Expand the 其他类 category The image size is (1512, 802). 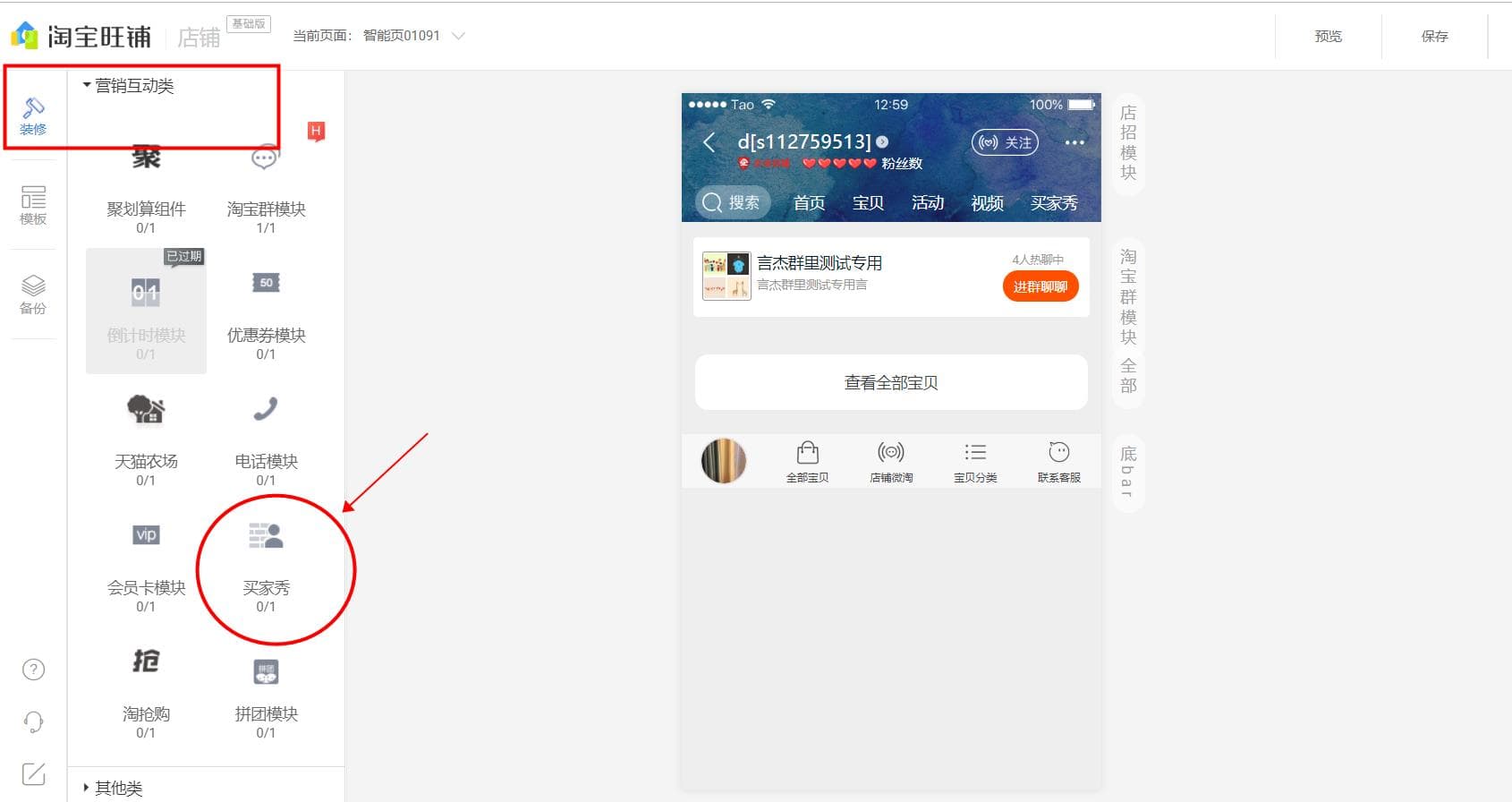(x=113, y=788)
